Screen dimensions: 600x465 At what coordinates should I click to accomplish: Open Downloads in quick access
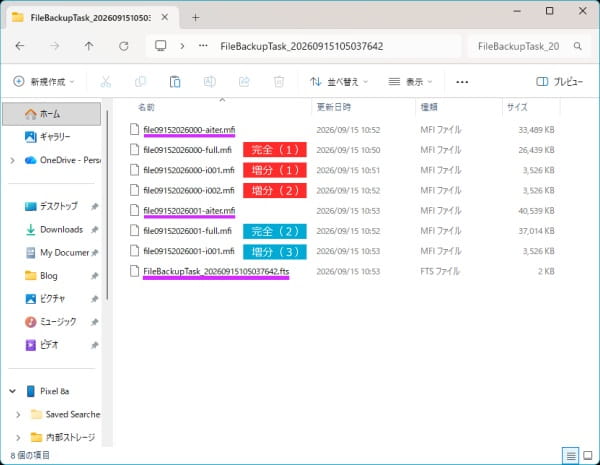(52, 230)
